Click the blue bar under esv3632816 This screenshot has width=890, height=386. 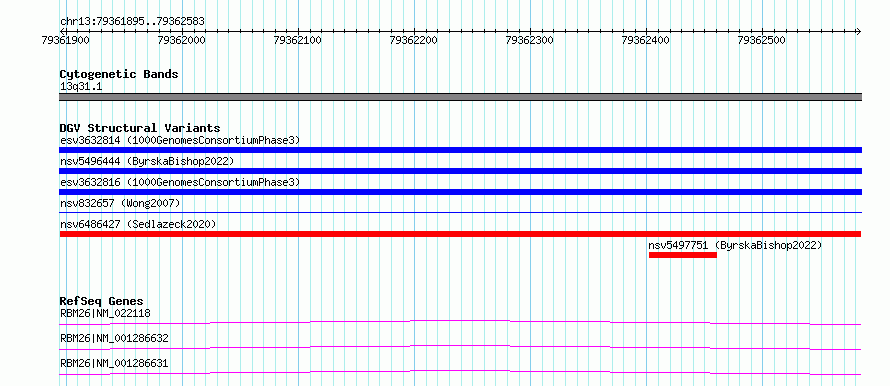click(460, 192)
